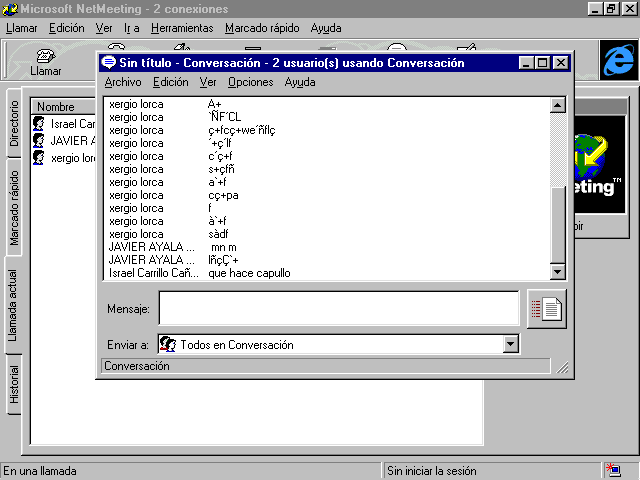Viewport: 640px width, 480px height.
Task: Click the Nombre column header
Action: tap(64, 107)
